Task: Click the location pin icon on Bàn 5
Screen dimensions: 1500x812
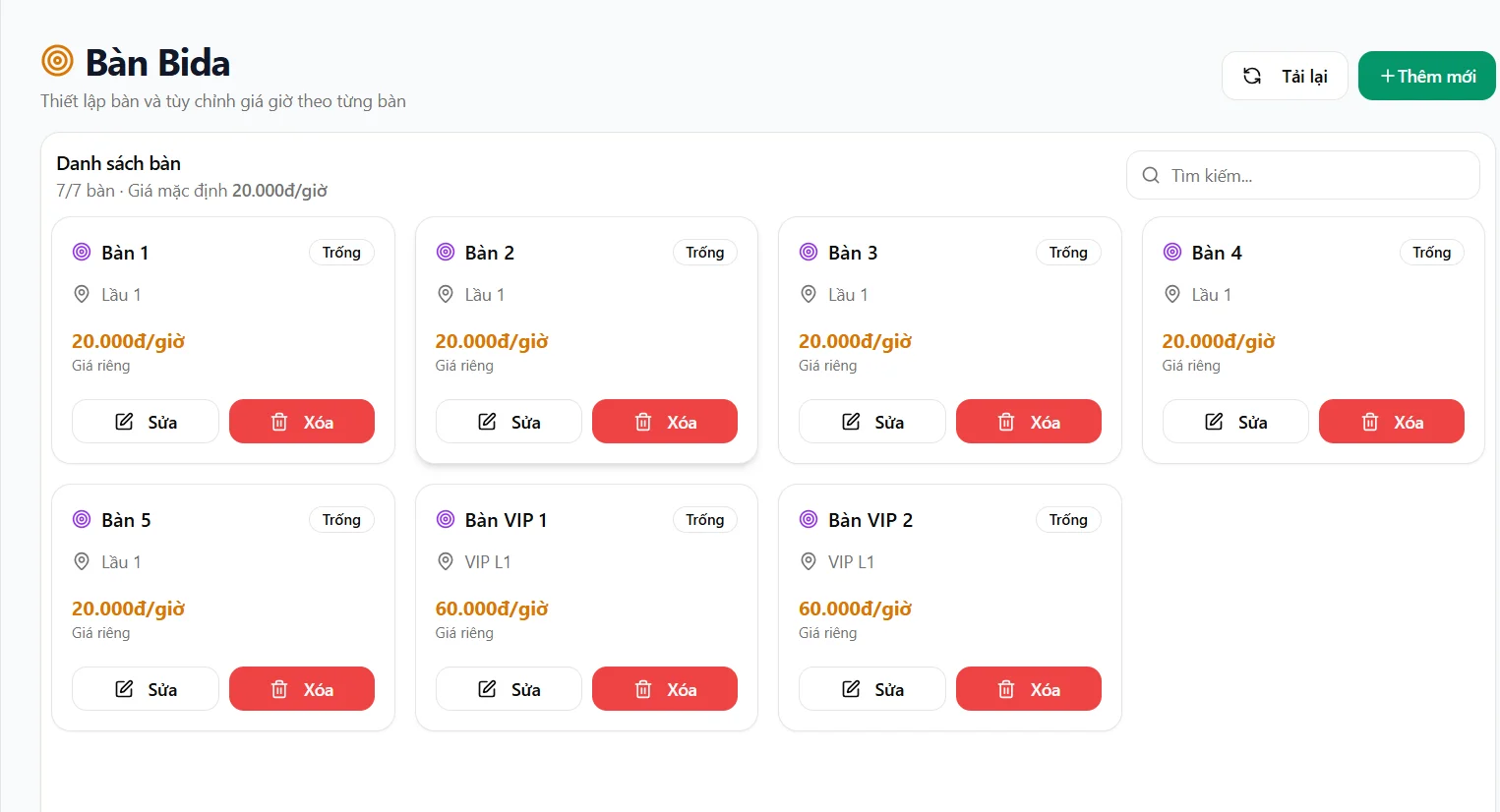Action: point(82,561)
